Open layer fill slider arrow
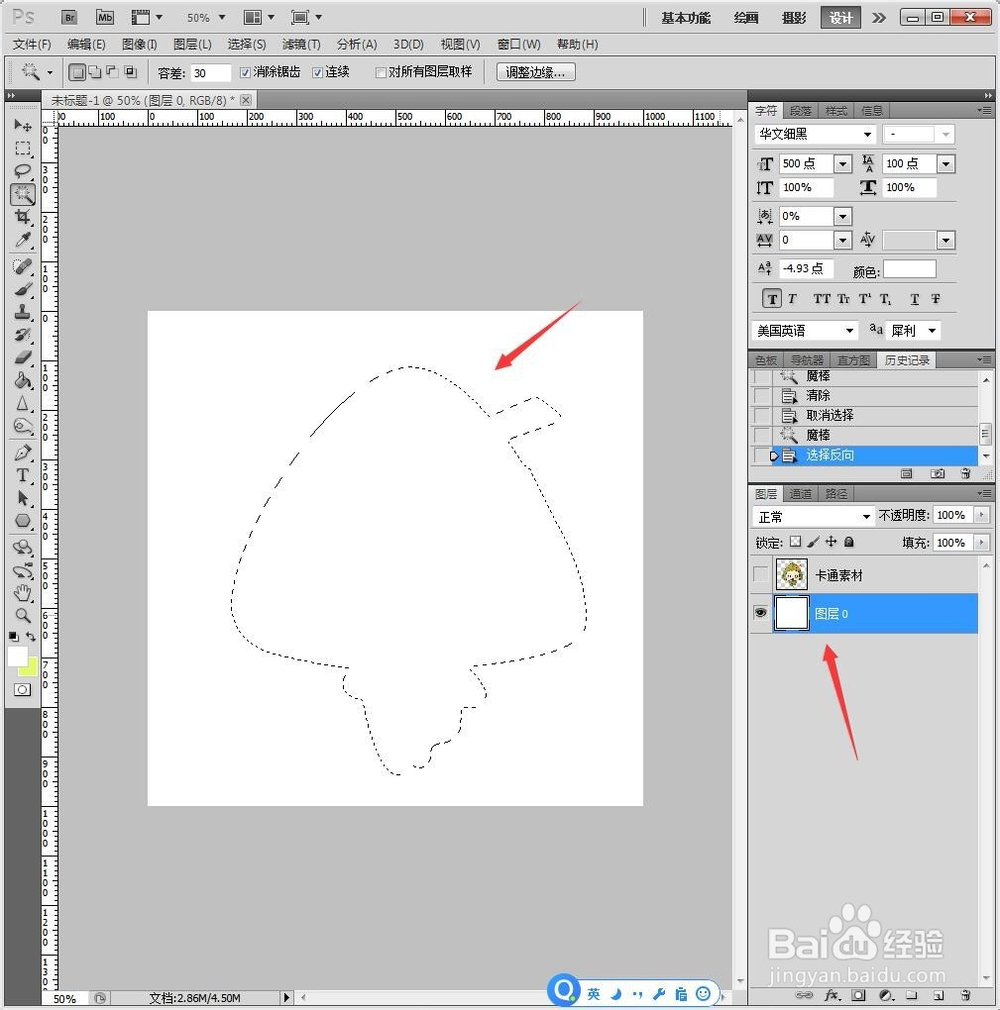 981,542
